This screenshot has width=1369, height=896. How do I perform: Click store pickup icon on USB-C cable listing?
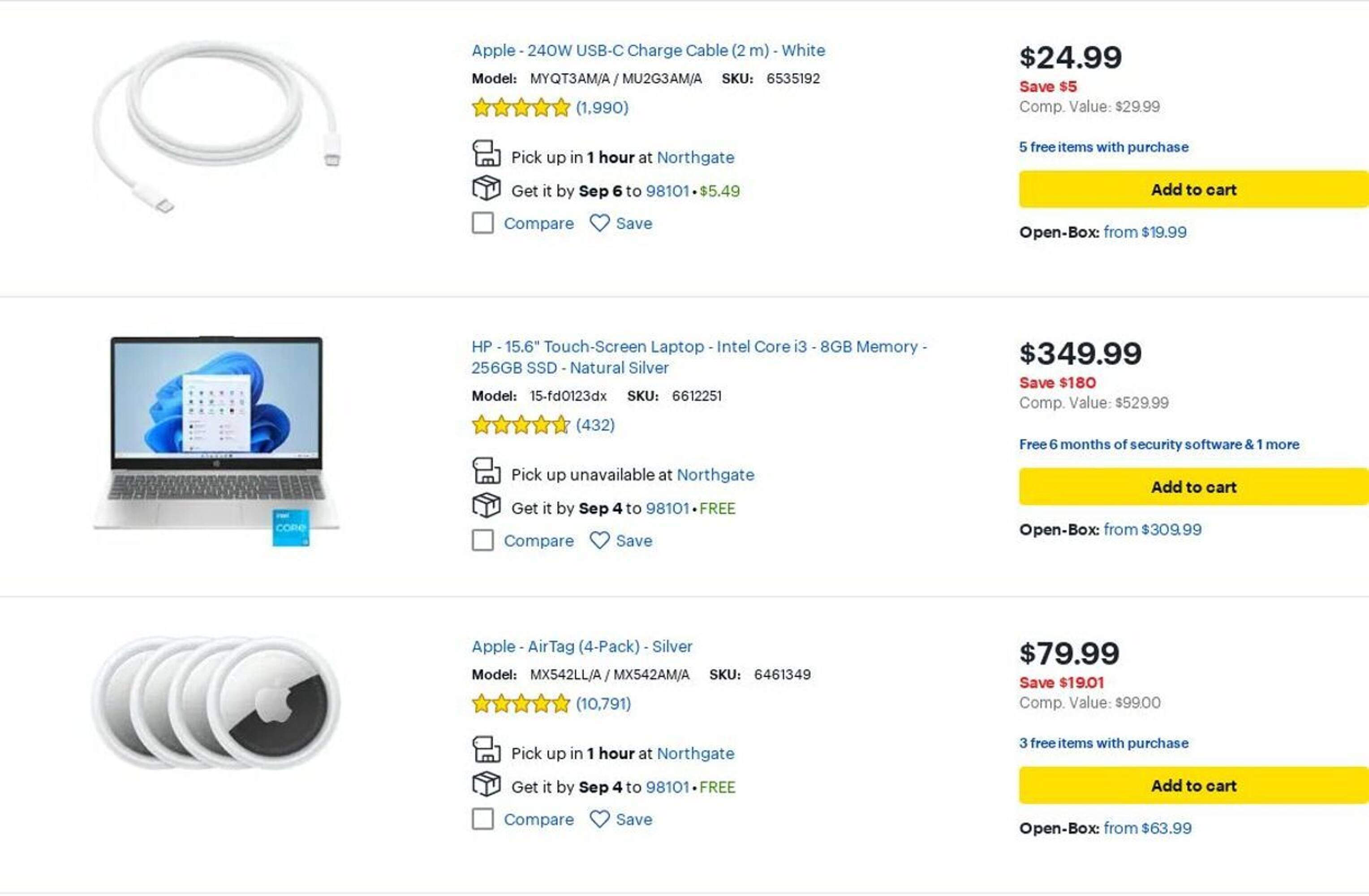pos(486,154)
